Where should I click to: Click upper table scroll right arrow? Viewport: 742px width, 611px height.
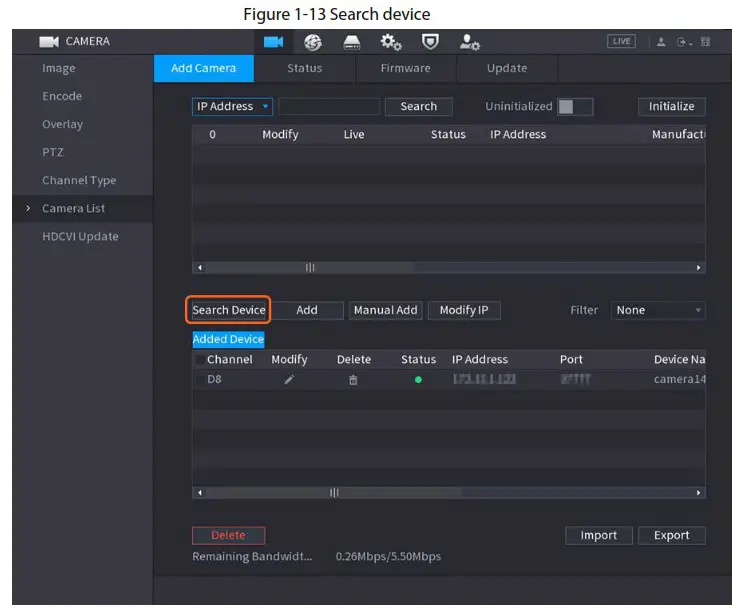click(698, 268)
